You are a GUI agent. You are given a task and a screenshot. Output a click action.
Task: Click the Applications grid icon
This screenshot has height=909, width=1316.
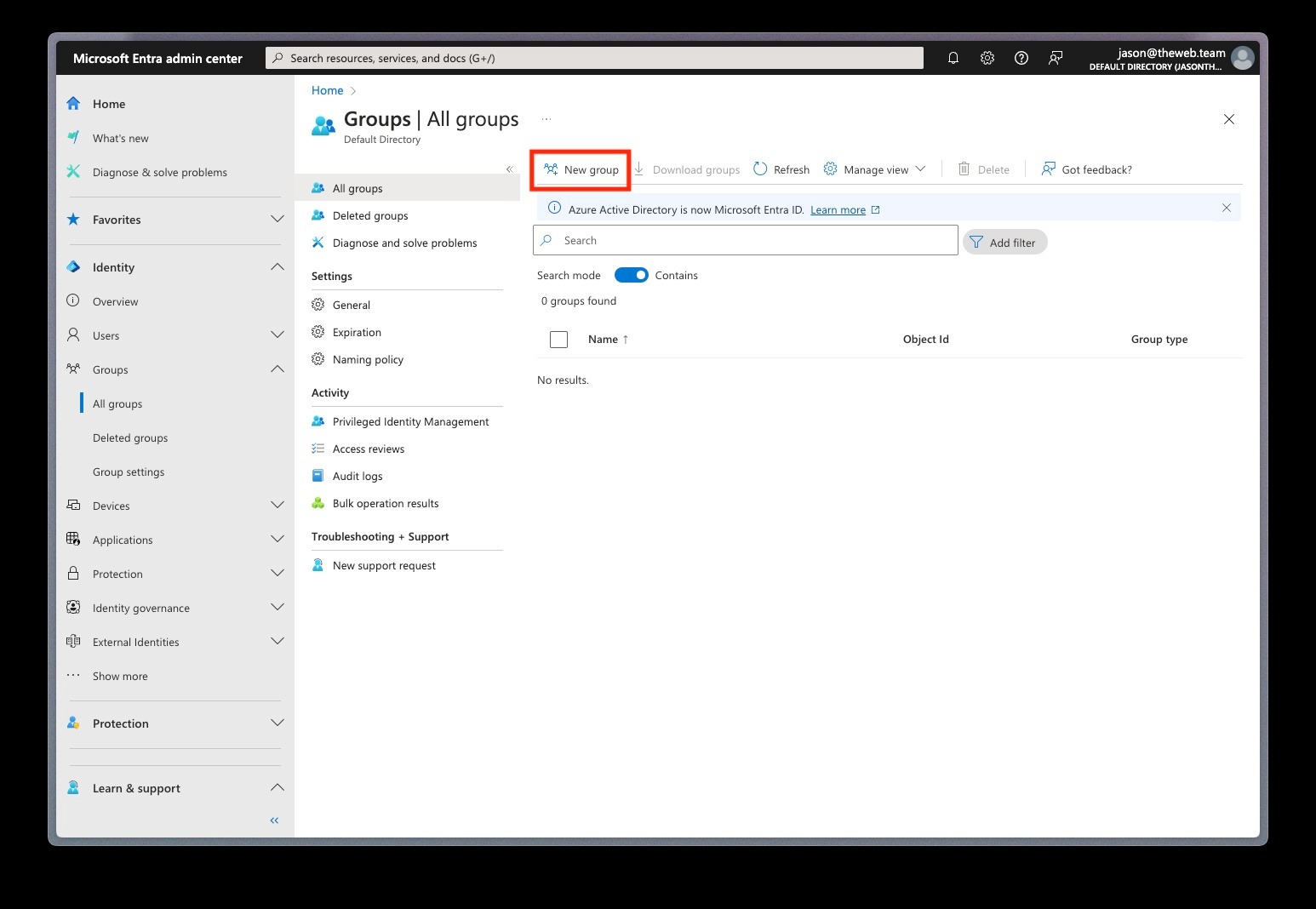74,540
